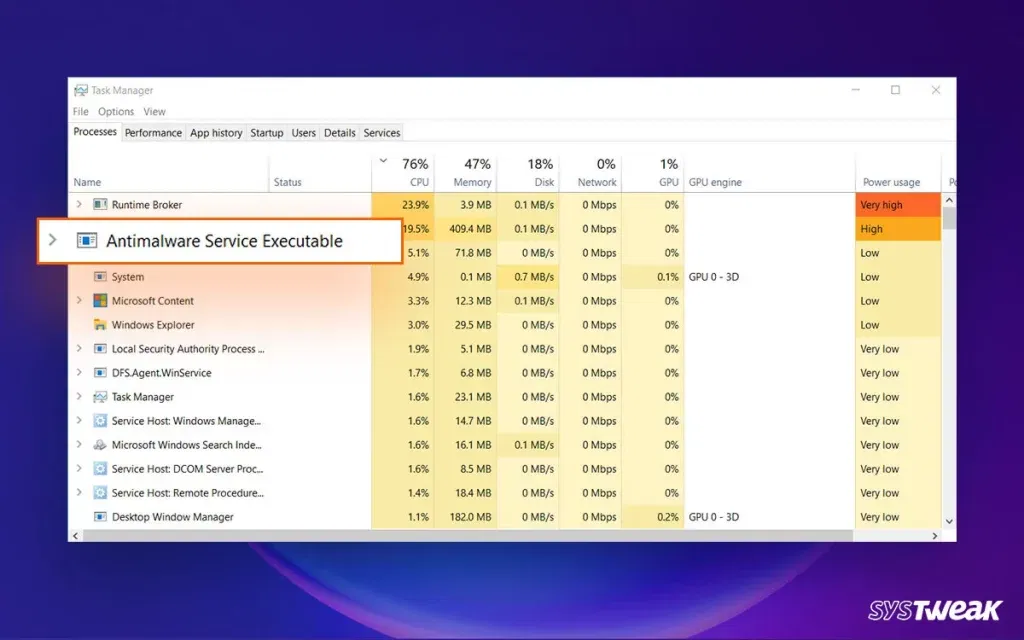Image resolution: width=1024 pixels, height=640 pixels.
Task: Switch to the Startup tab
Action: pyautogui.click(x=267, y=132)
